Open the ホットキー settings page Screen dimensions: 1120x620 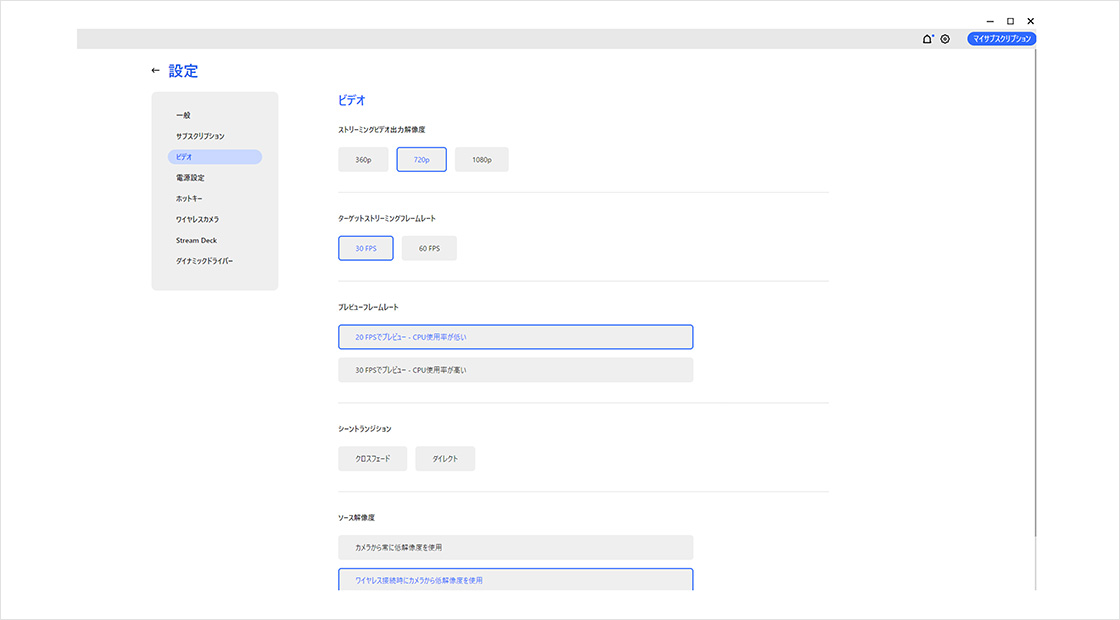pos(189,199)
